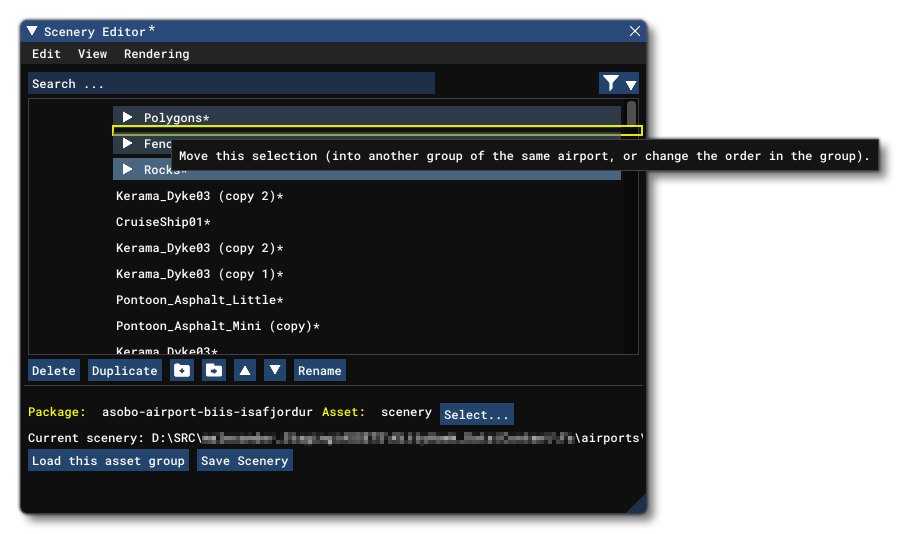The height and width of the screenshot is (534, 899).
Task: Click the Select... asset button
Action: click(x=476, y=414)
